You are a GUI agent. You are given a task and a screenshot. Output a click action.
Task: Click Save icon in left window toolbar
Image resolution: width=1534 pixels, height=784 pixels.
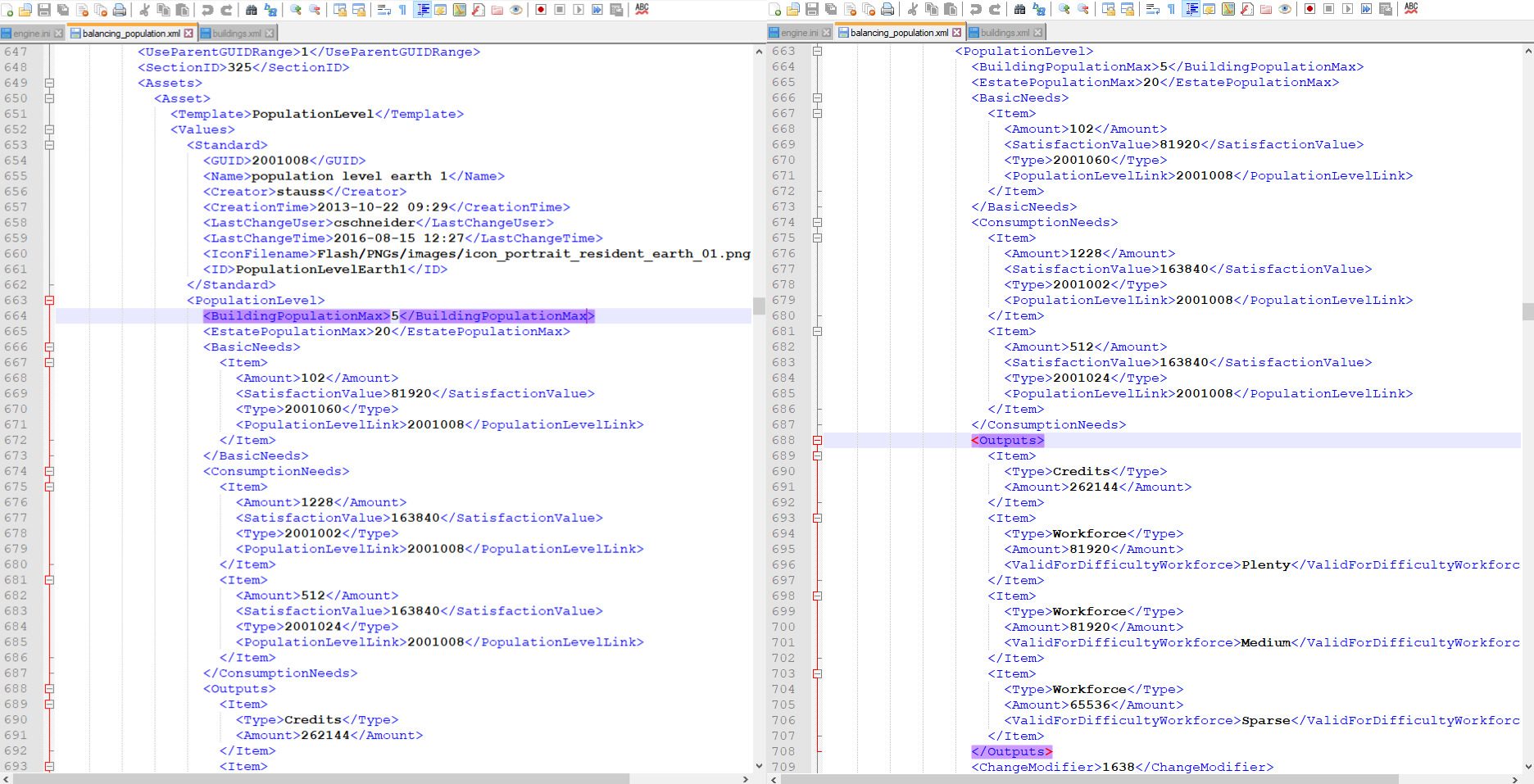click(44, 10)
